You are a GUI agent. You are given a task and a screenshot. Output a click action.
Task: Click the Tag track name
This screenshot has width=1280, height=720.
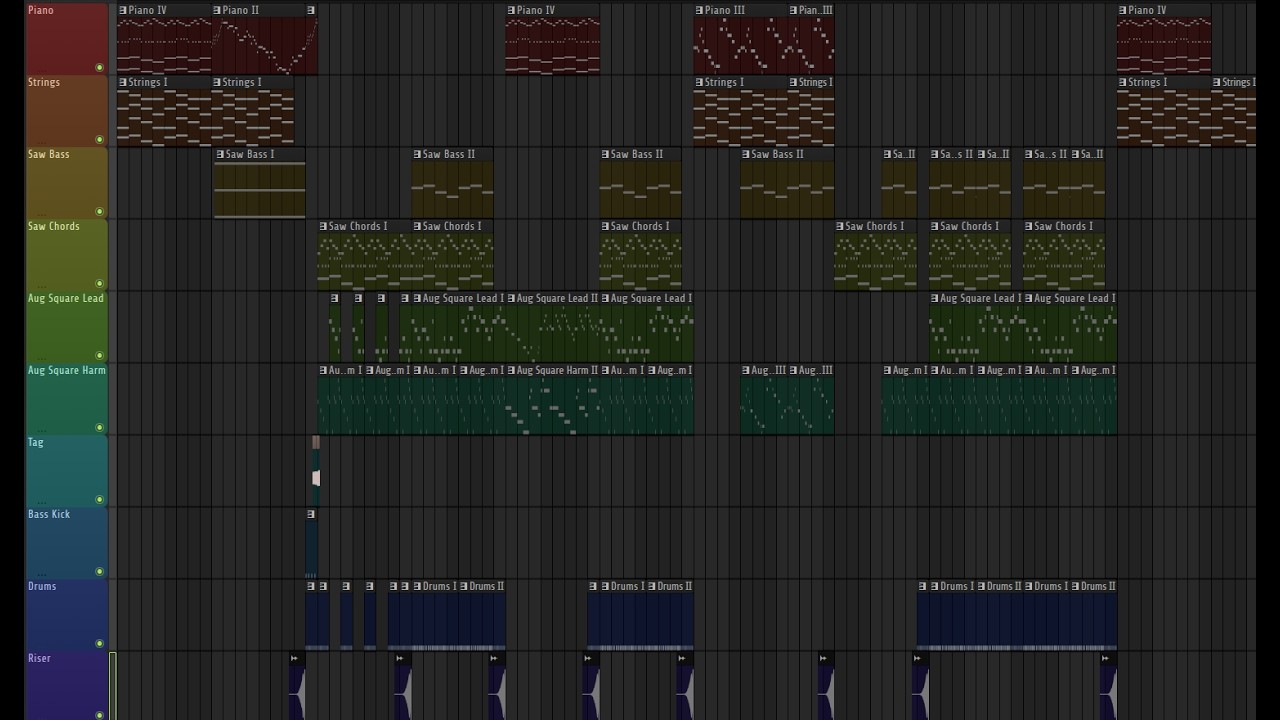(x=36, y=442)
